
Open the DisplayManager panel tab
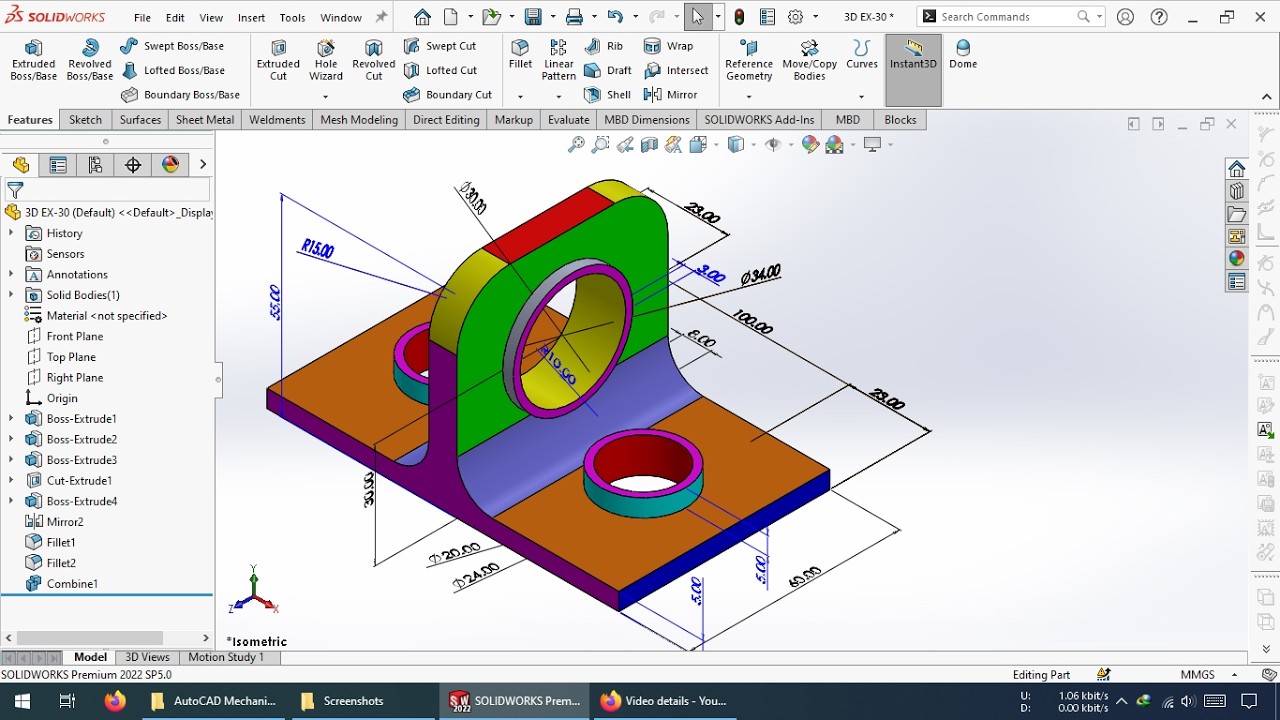pyautogui.click(x=171, y=165)
